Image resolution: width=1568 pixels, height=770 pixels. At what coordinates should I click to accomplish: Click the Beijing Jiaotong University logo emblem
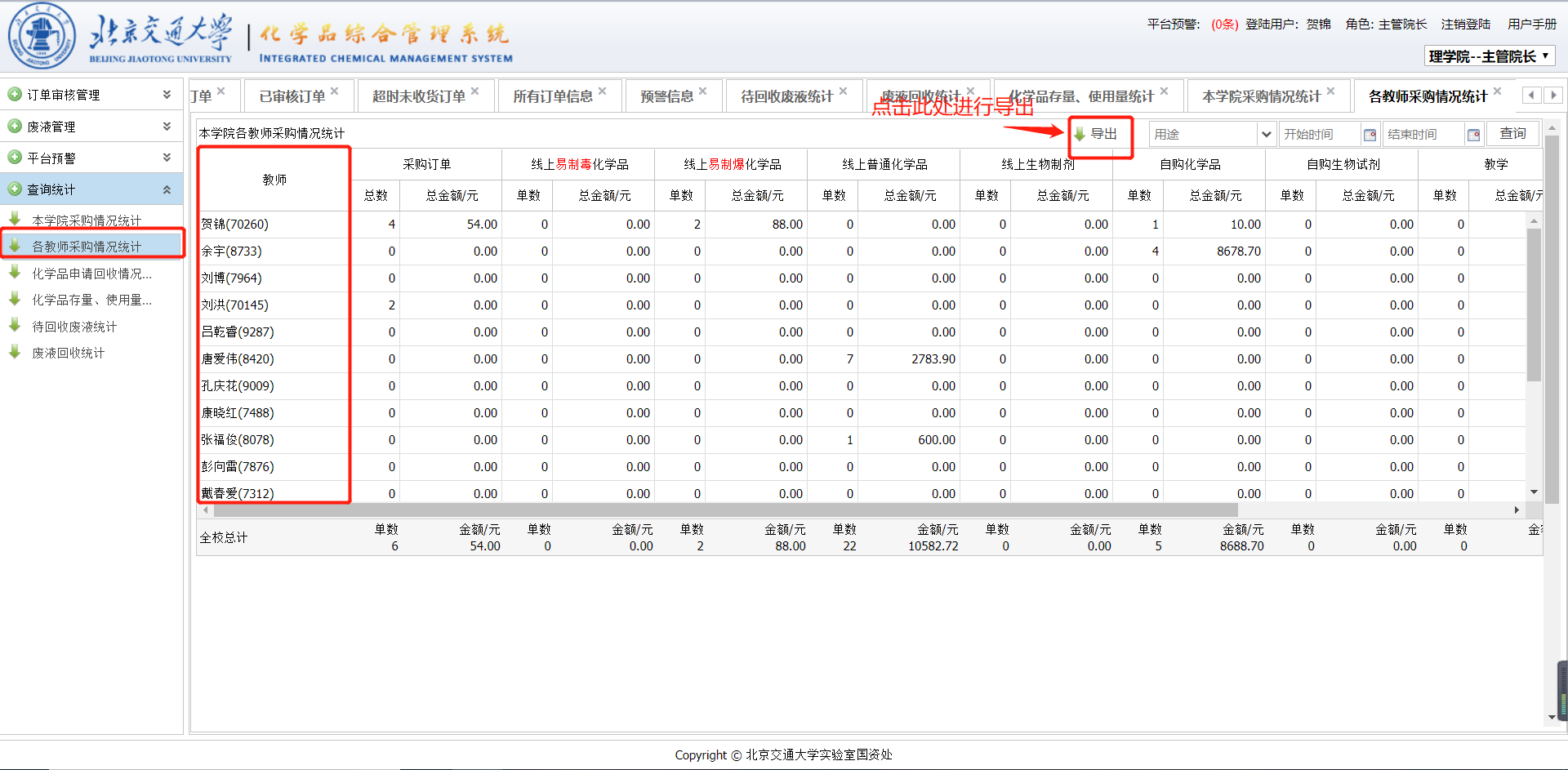[42, 37]
